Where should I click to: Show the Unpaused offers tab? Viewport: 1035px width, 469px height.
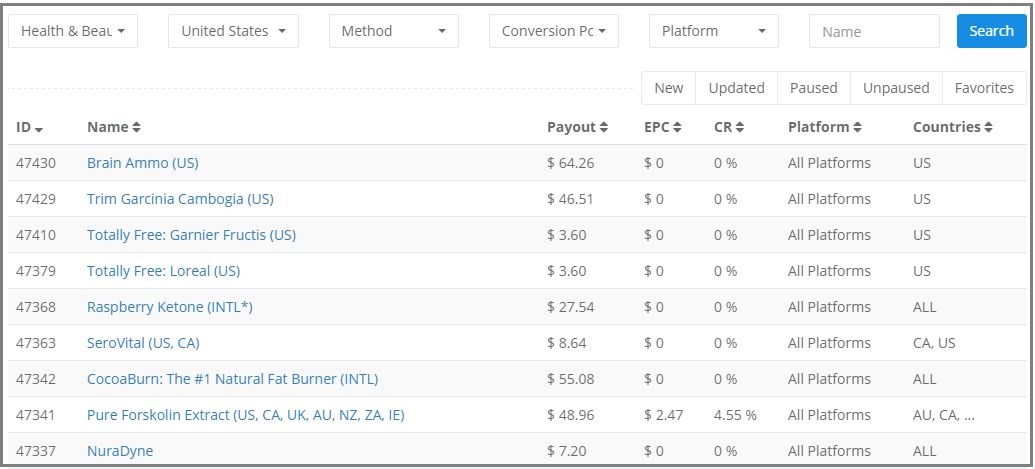896,88
